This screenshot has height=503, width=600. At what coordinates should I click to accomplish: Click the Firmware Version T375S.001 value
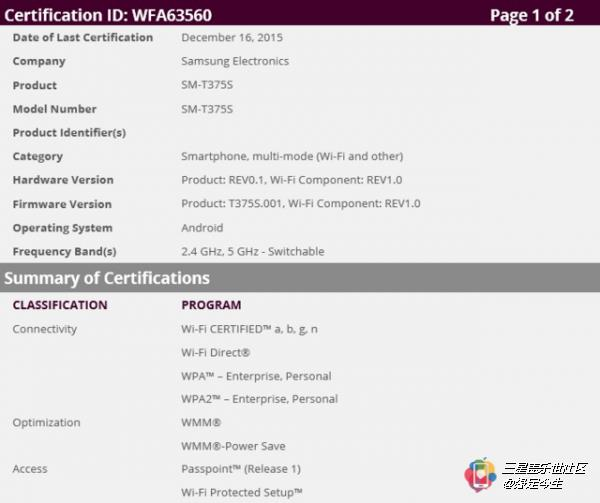[x=300, y=204]
